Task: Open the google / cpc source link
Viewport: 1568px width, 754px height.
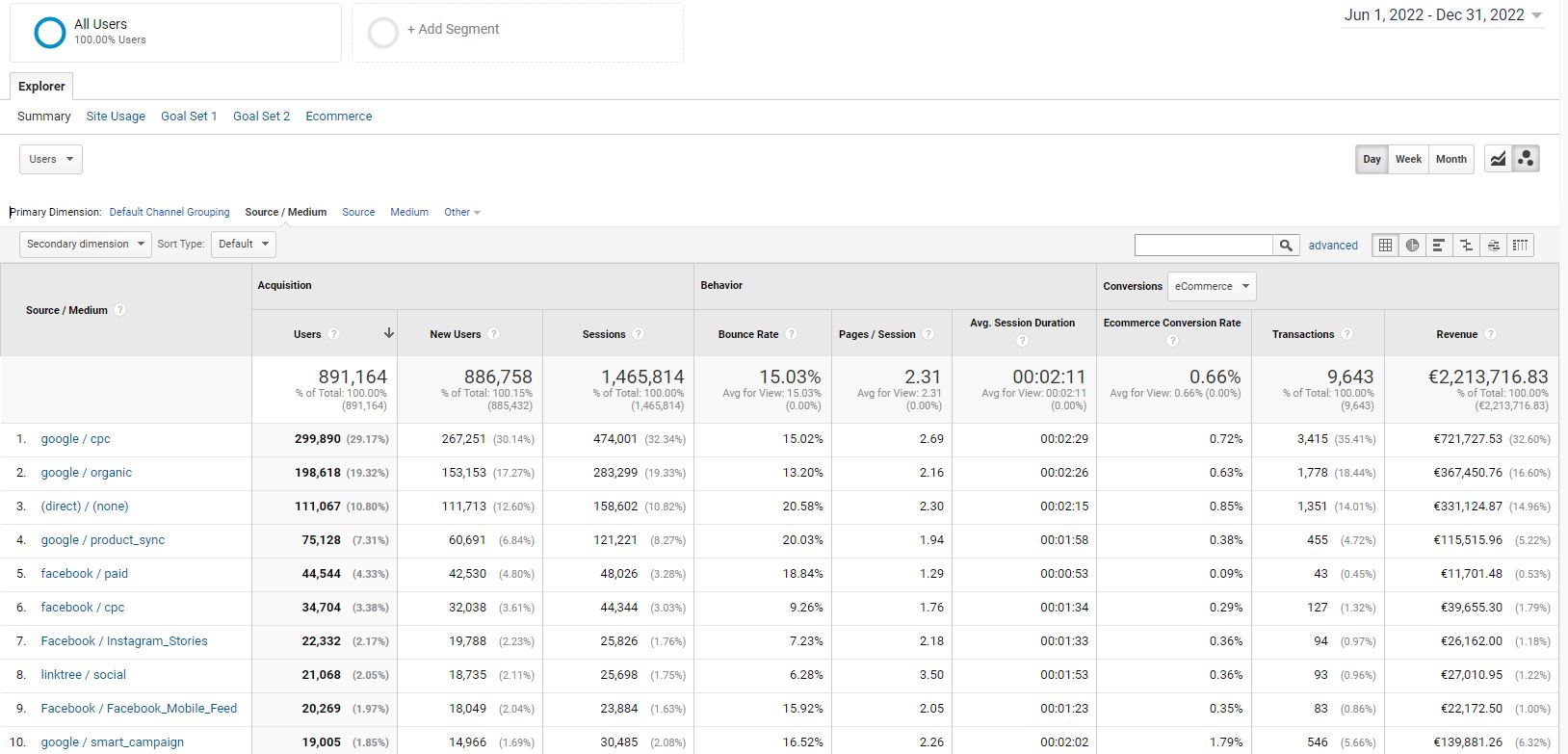Action: coord(75,438)
